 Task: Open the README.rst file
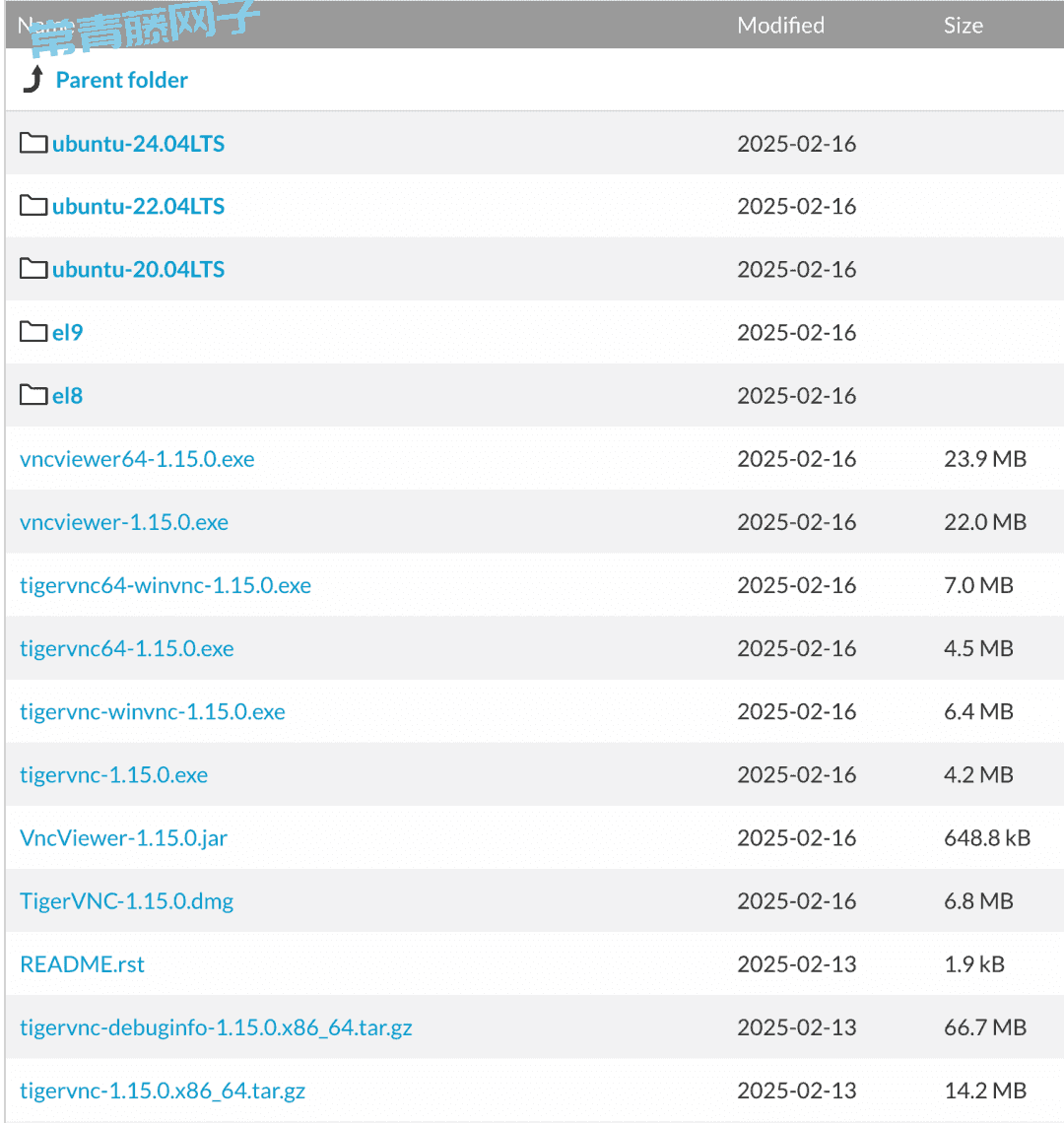click(83, 964)
